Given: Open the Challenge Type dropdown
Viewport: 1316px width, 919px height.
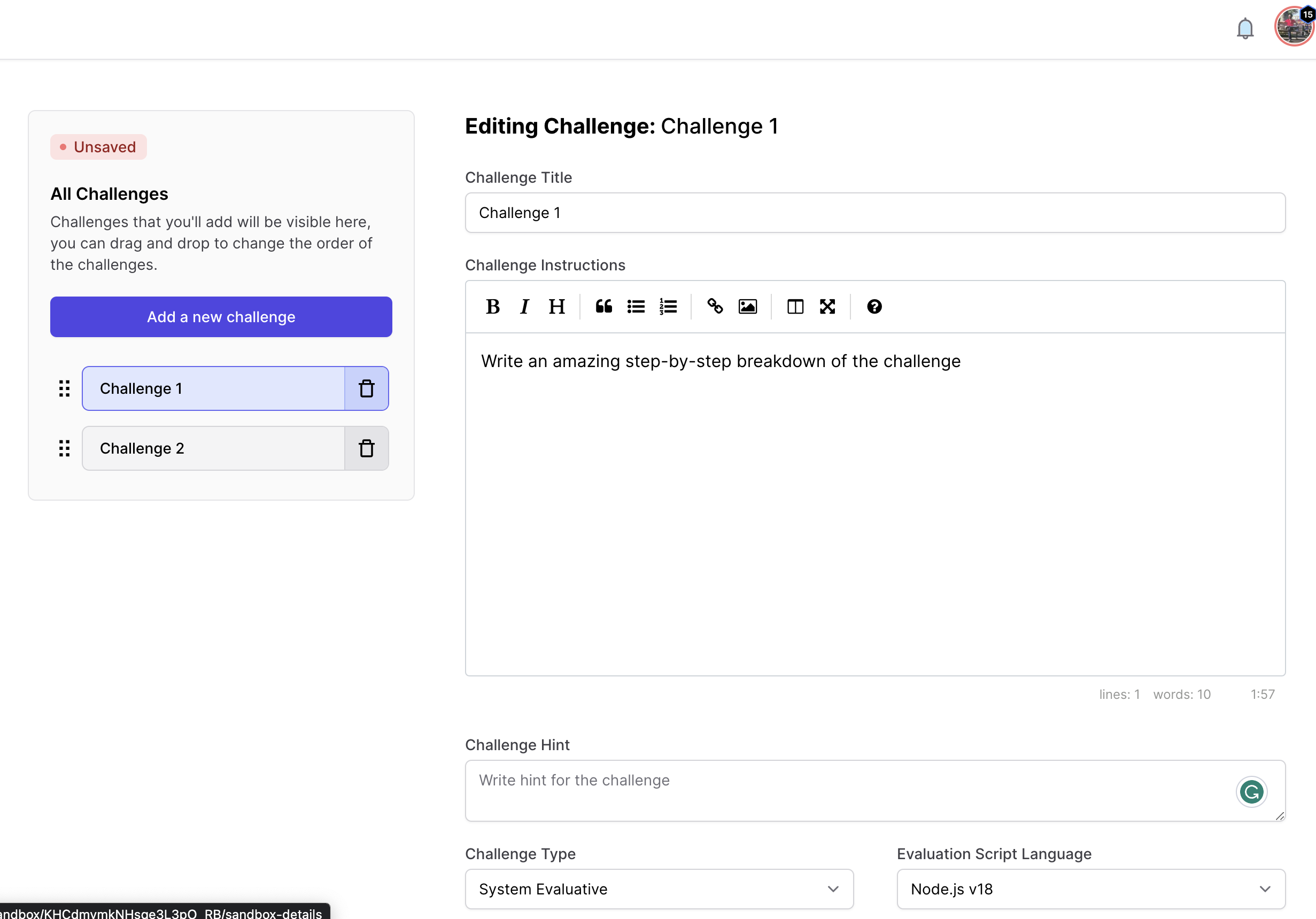Looking at the screenshot, I should click(x=659, y=889).
